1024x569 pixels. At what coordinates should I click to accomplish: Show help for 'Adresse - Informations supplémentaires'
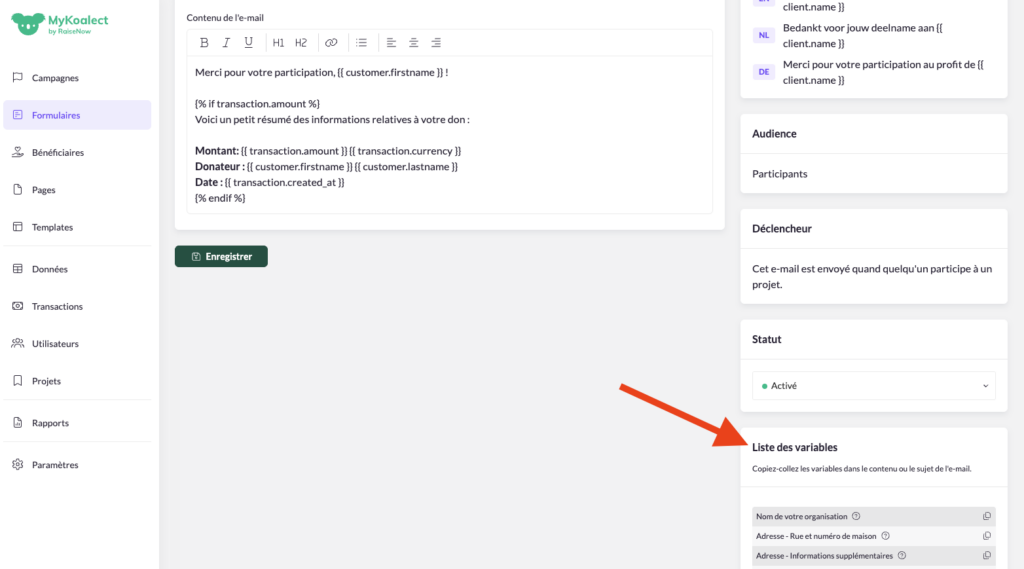902,555
